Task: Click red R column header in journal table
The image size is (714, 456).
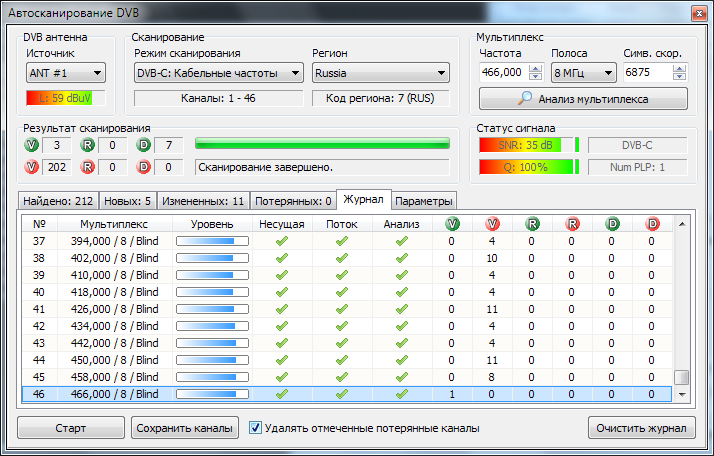Action: [x=572, y=224]
